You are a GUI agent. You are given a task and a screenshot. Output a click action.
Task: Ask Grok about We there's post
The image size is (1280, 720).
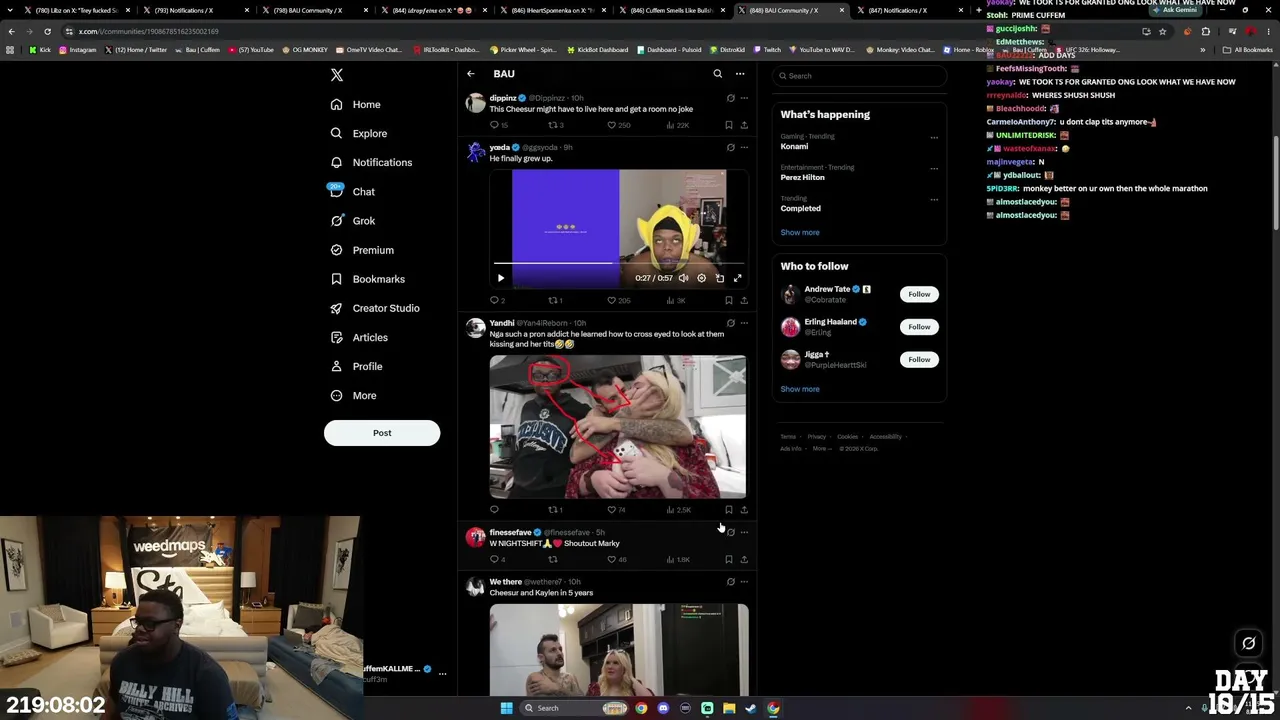730,582
